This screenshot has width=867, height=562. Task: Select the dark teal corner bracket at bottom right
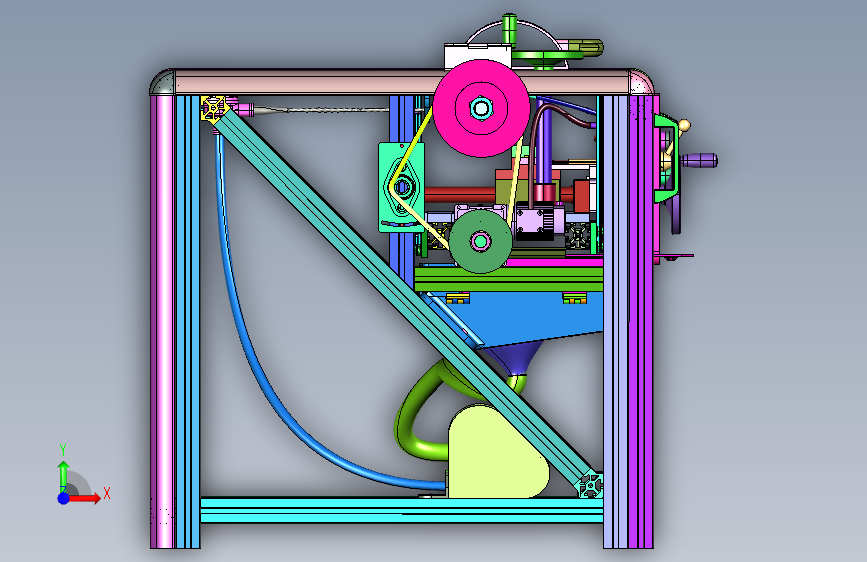(589, 485)
